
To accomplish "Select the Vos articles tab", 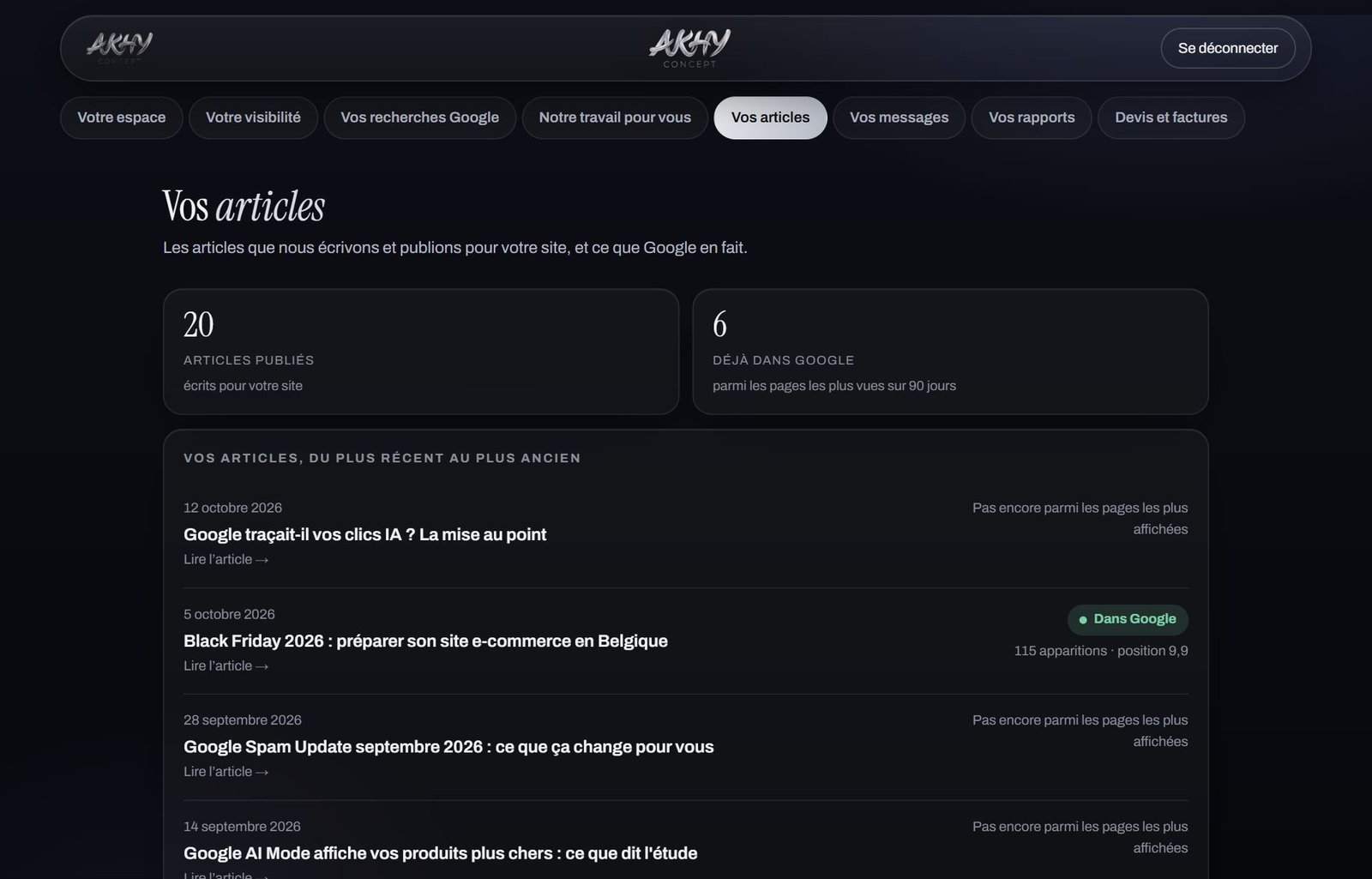I will [x=770, y=117].
